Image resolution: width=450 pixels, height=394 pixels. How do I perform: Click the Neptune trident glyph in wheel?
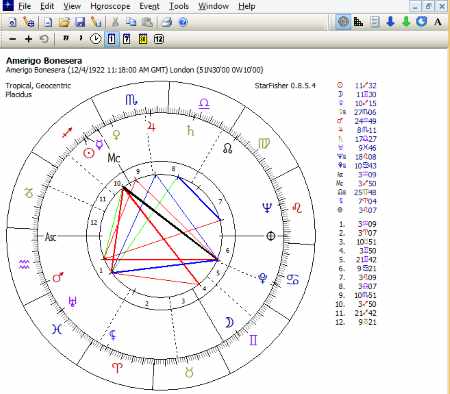tap(267, 208)
